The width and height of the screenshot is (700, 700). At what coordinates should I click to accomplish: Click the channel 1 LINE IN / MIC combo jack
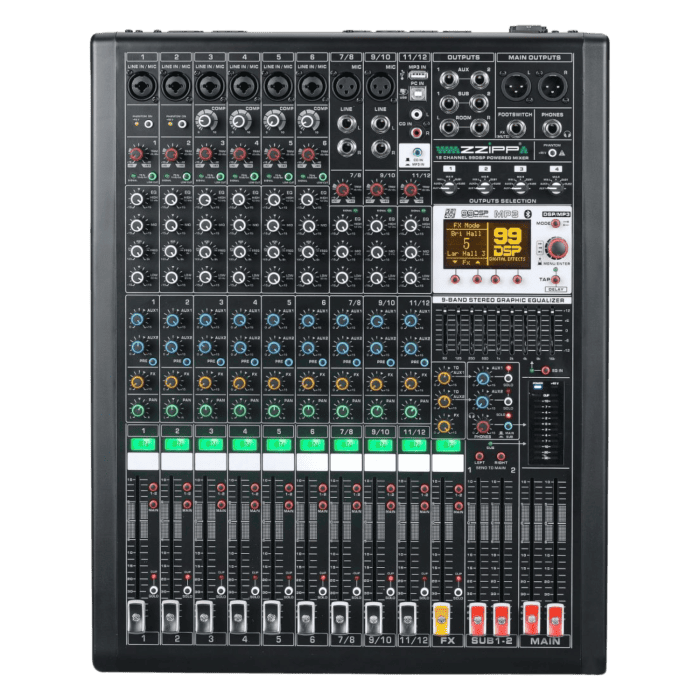(141, 85)
